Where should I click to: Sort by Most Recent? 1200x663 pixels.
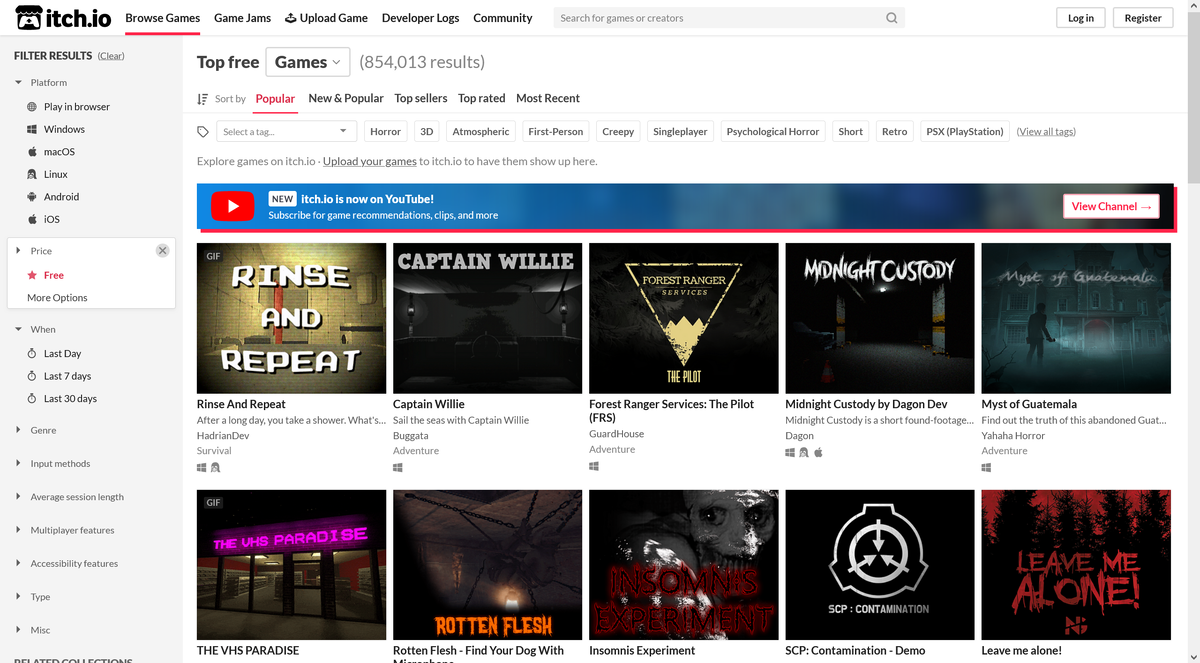pyautogui.click(x=548, y=98)
